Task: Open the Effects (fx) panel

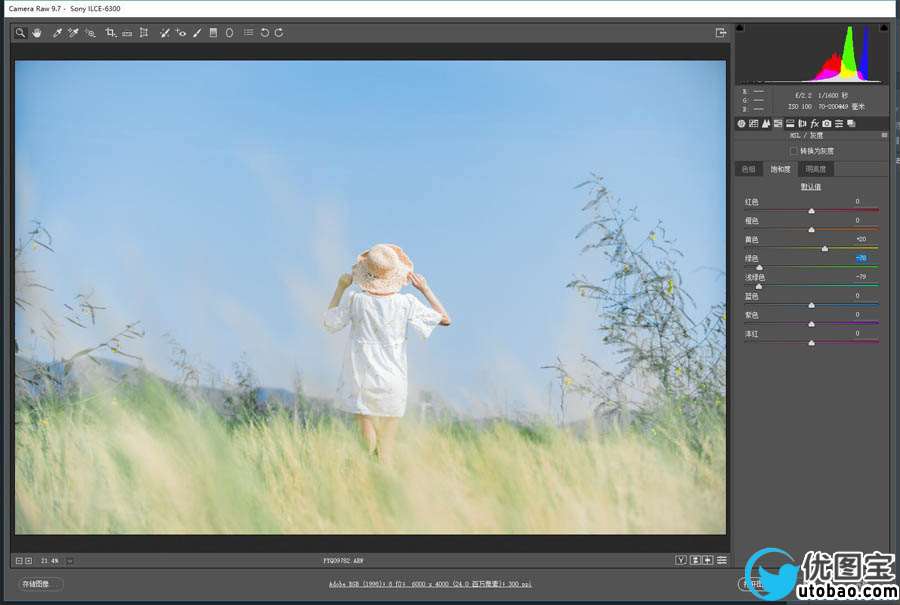Action: pos(814,124)
